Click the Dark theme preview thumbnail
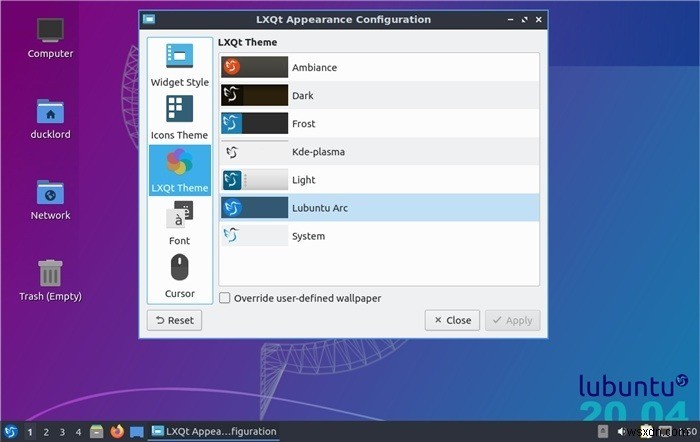This screenshot has width=700, height=442. point(254,95)
